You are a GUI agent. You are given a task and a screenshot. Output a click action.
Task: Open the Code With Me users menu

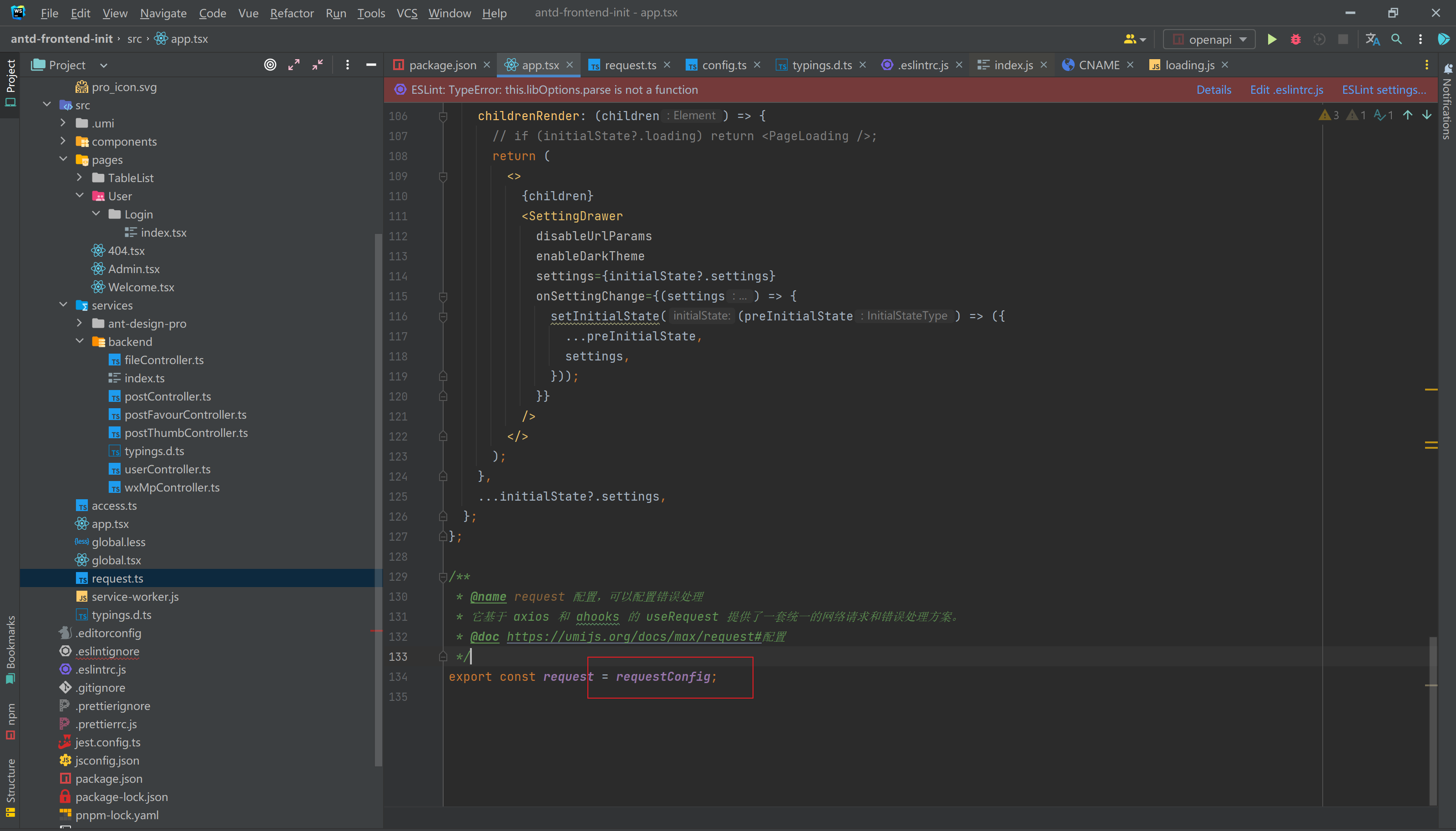[x=1134, y=40]
